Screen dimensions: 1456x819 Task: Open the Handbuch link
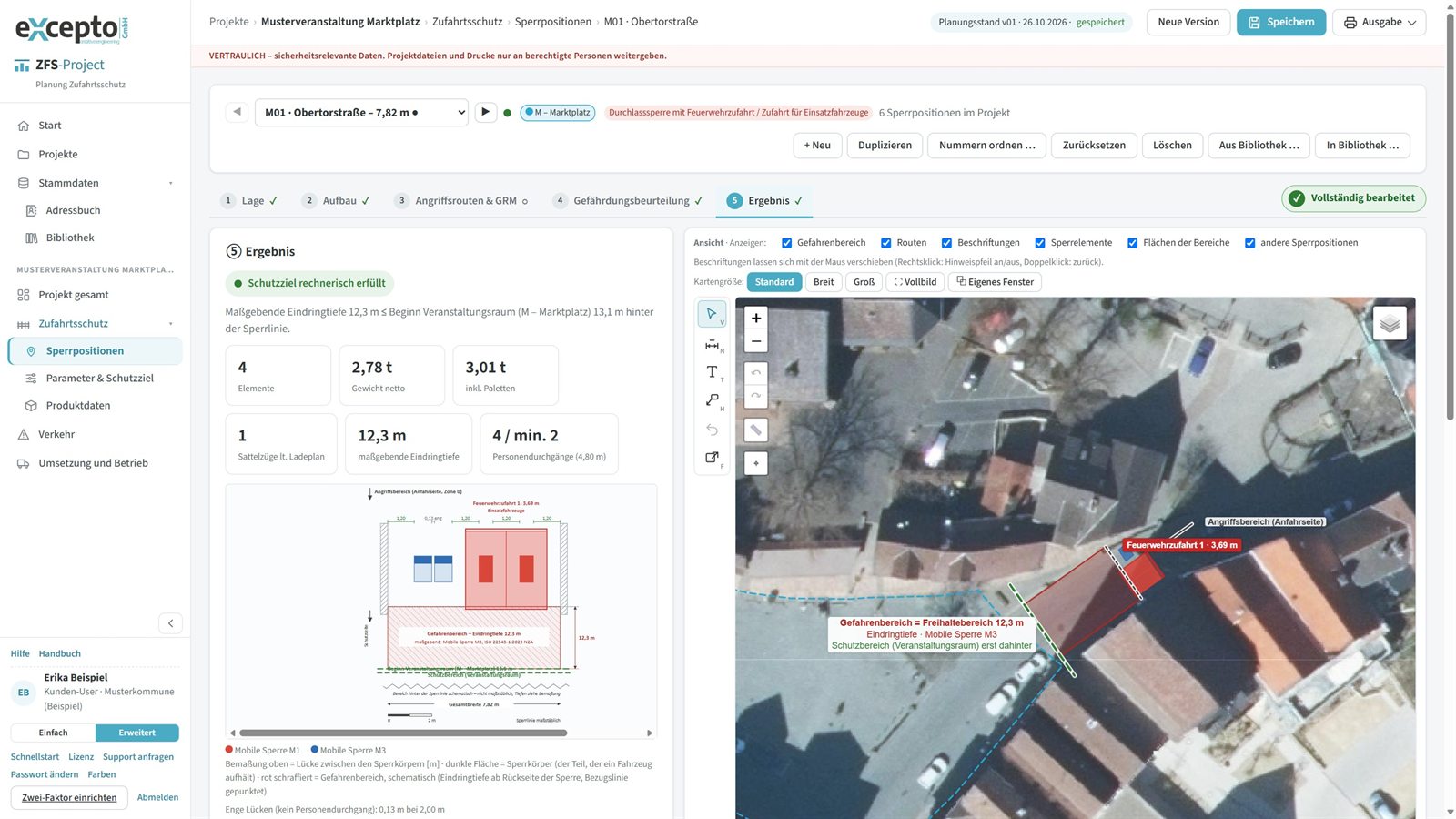(59, 654)
